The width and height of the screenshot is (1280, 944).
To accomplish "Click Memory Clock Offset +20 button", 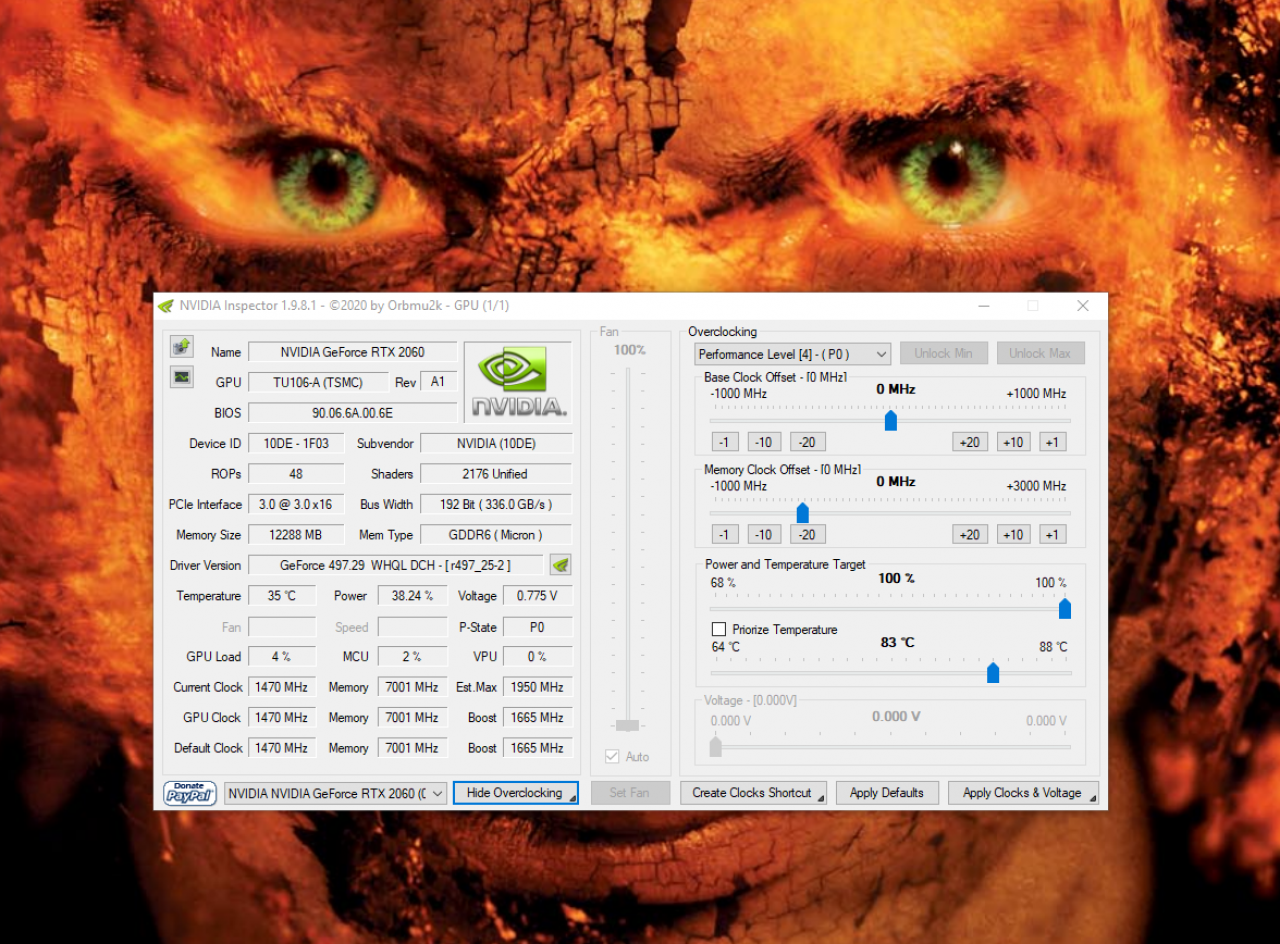I will pyautogui.click(x=969, y=534).
